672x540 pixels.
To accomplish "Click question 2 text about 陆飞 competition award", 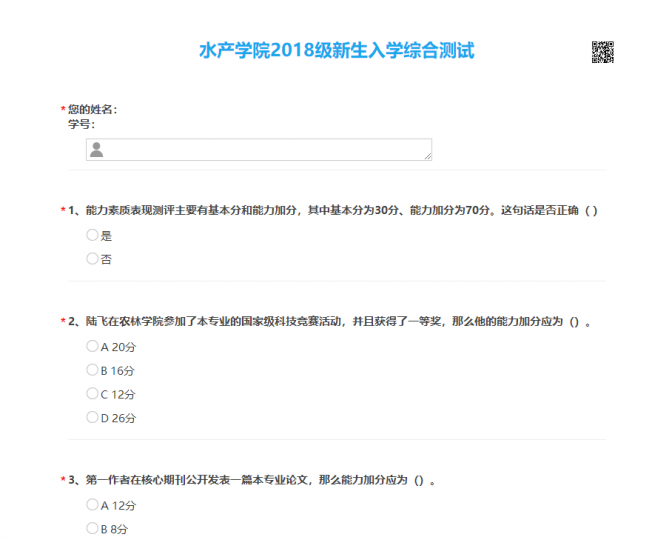I will (x=330, y=322).
